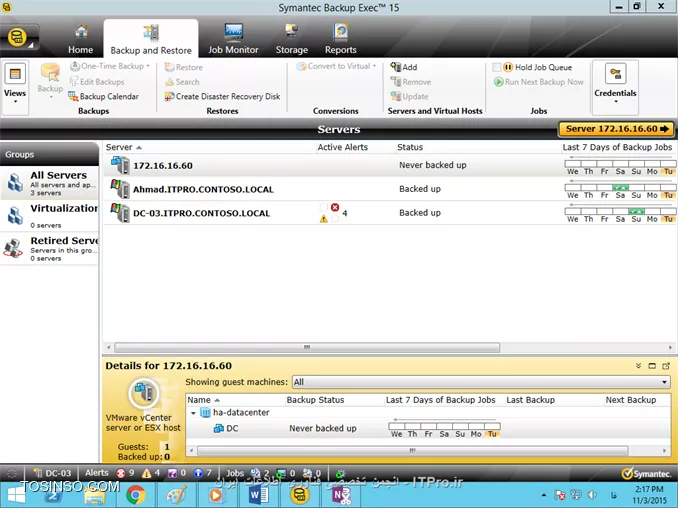Click Create Disaster Recovery Disk

click(x=223, y=96)
